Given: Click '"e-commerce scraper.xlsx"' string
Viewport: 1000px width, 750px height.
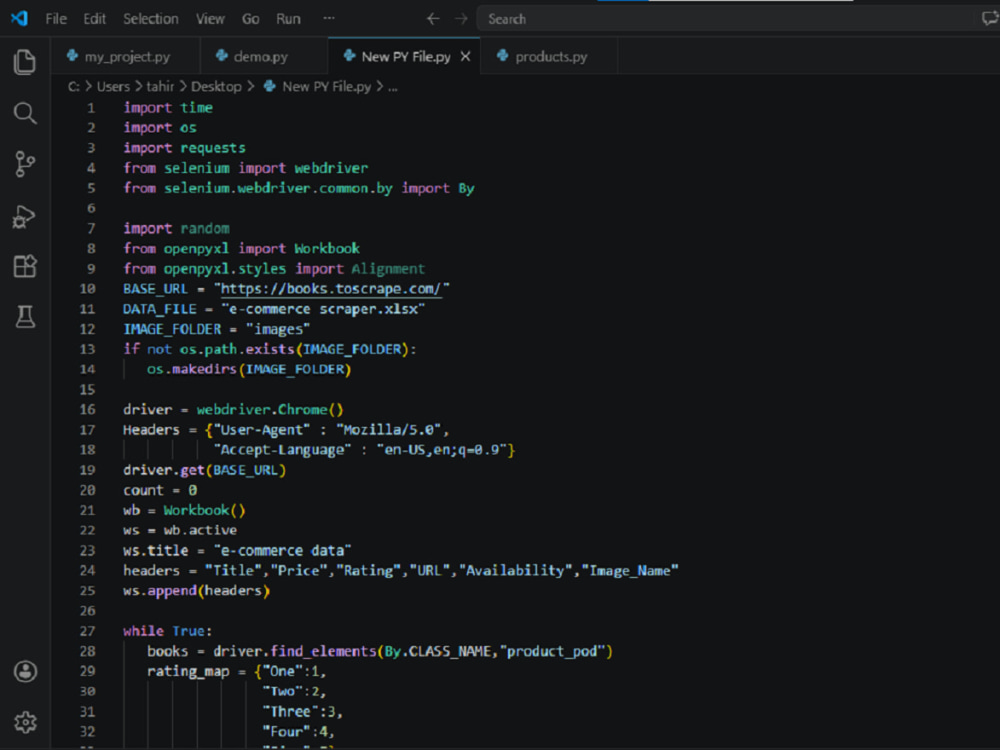Looking at the screenshot, I should pyautogui.click(x=323, y=309).
